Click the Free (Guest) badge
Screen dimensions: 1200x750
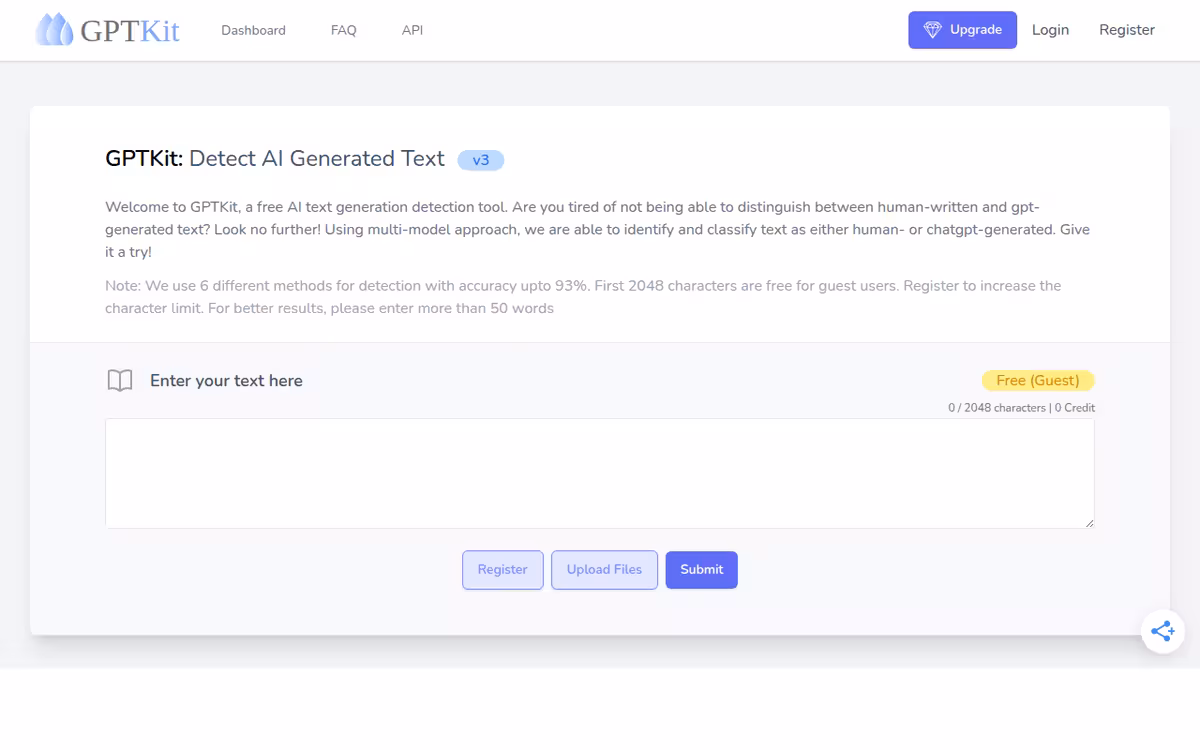click(1038, 380)
